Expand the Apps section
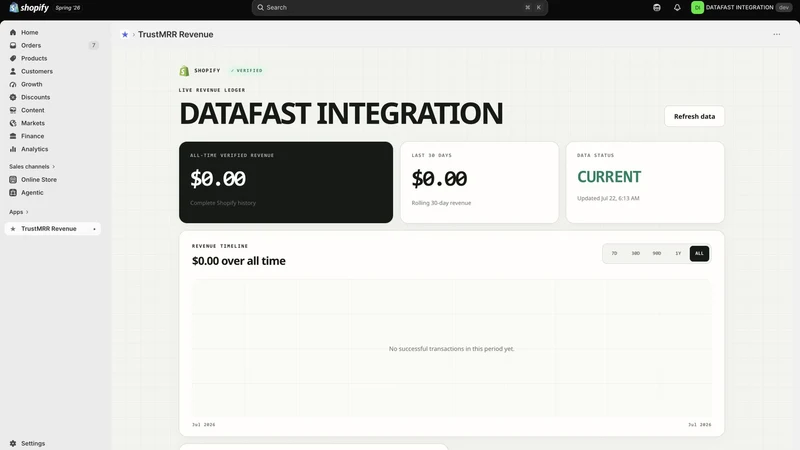 click(x=19, y=212)
